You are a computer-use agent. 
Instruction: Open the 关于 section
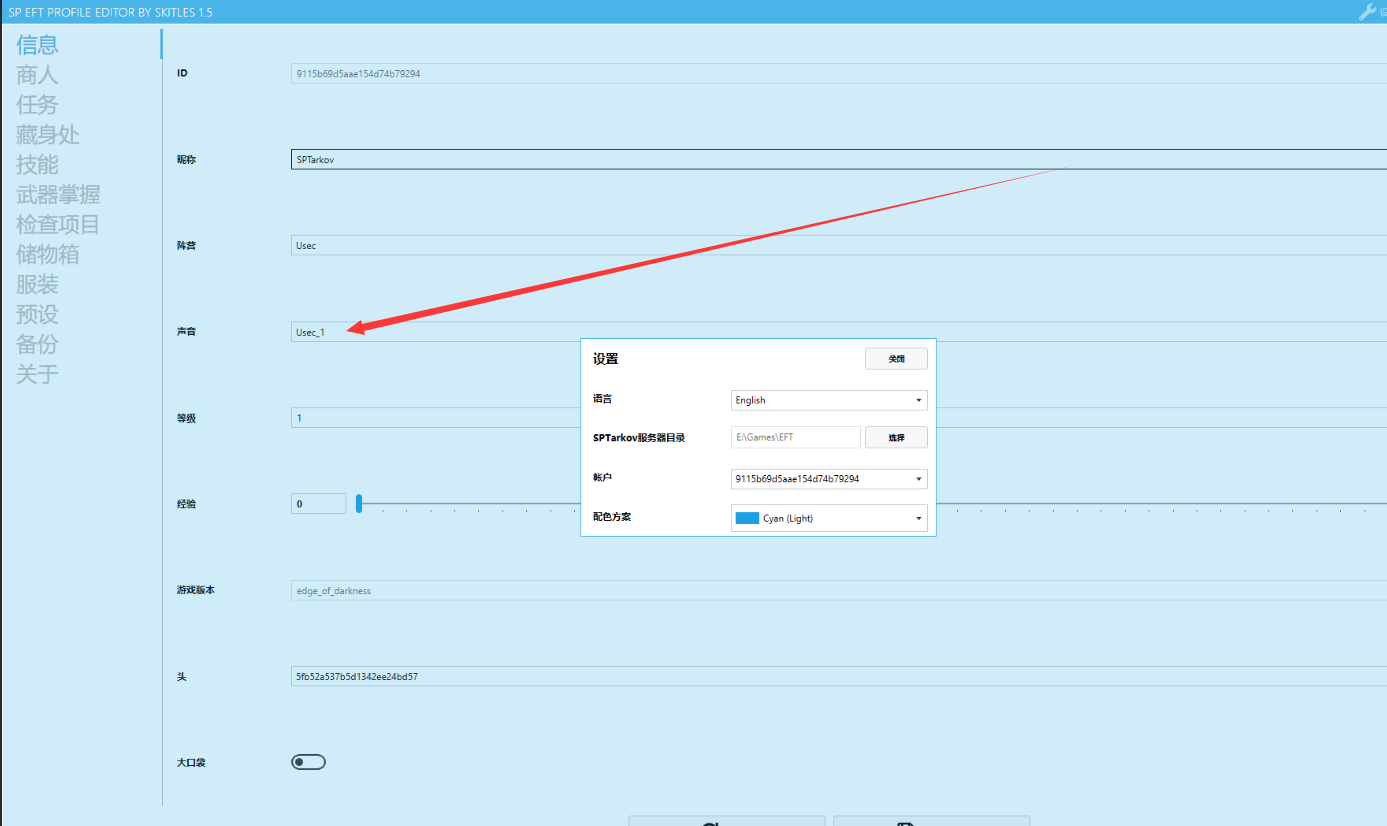pos(37,374)
